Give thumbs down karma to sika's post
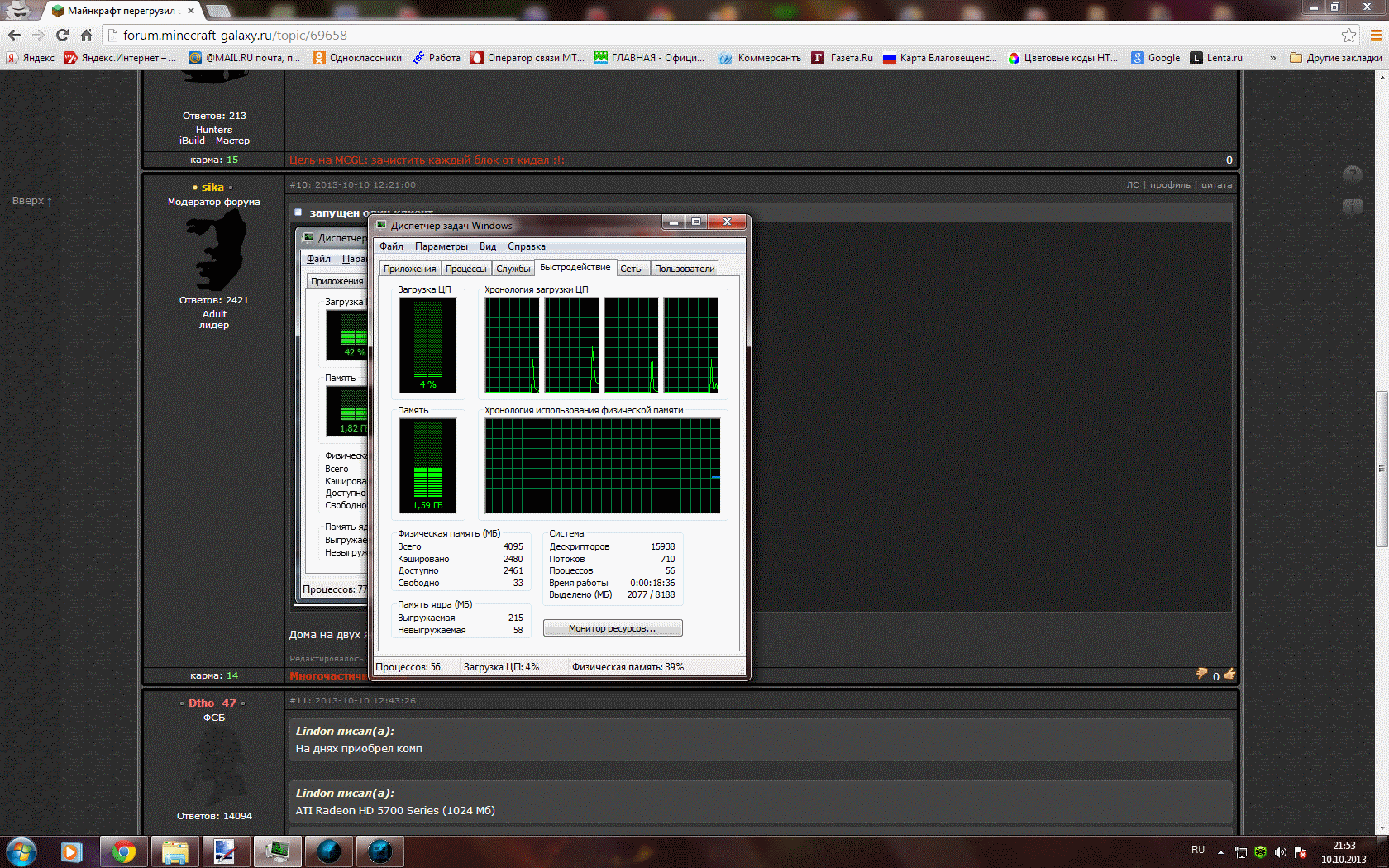Screen dimensions: 1389x868 pos(1201,675)
